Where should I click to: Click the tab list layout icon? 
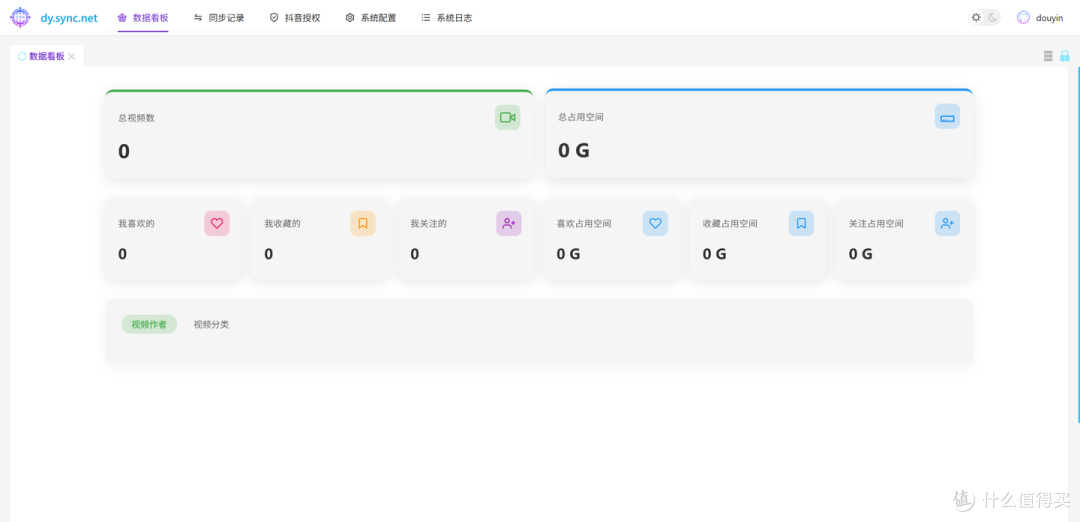coord(1048,56)
